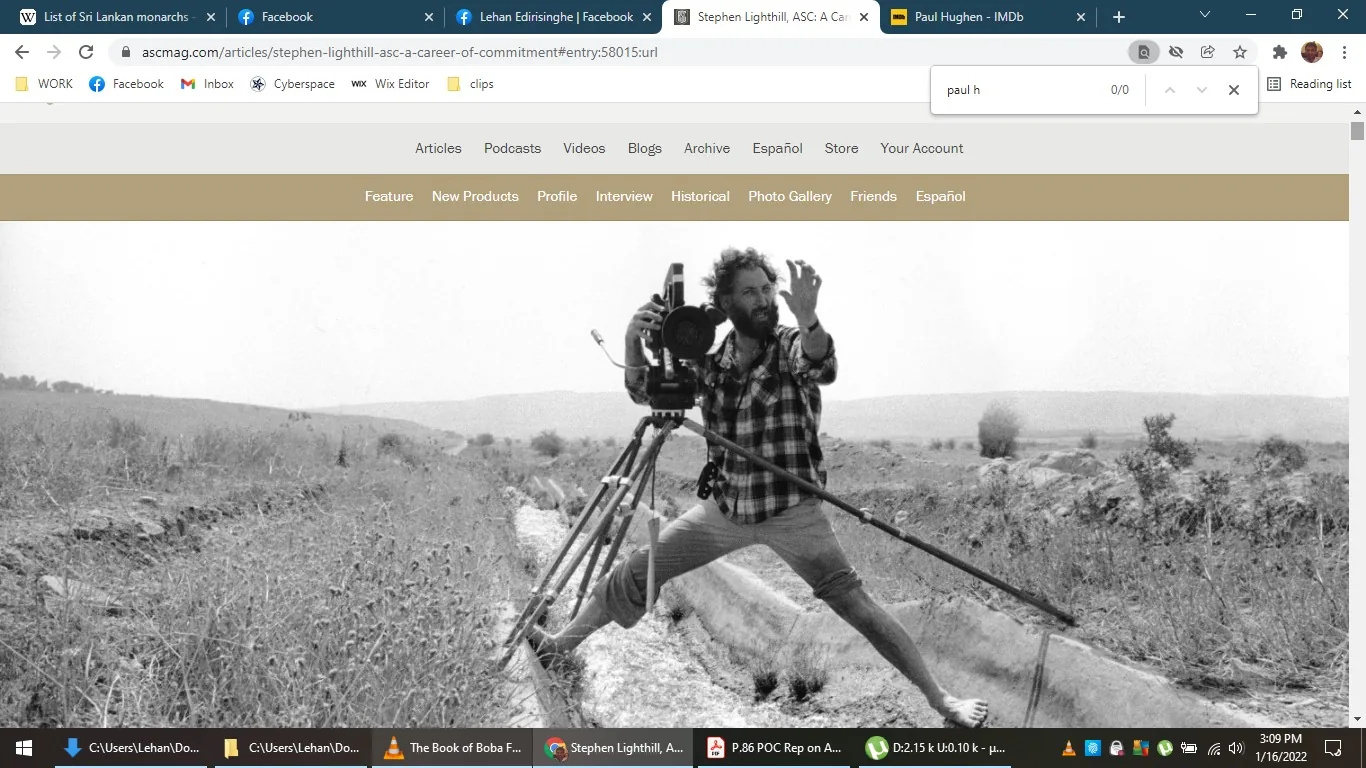Open the Podcasts navigation link

pyautogui.click(x=512, y=148)
